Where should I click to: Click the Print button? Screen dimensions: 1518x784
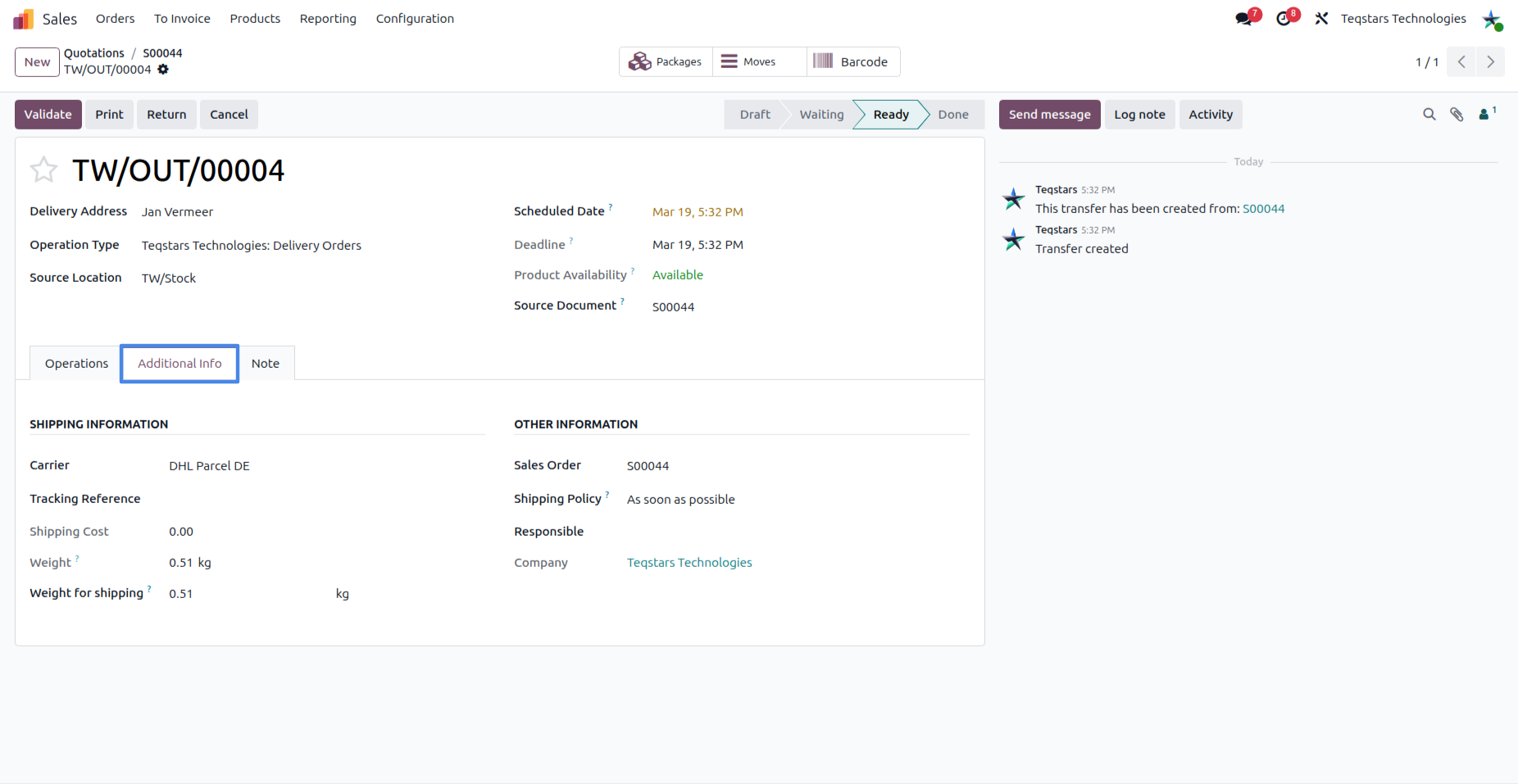point(109,115)
